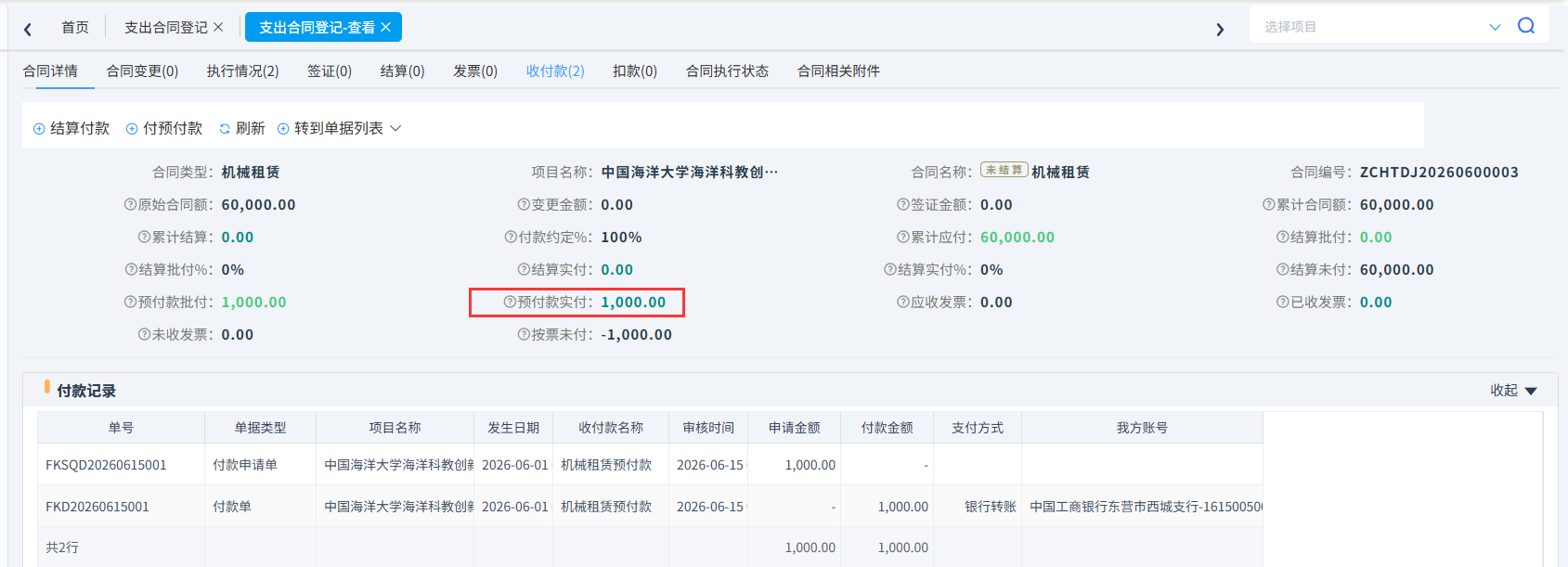Image resolution: width=1568 pixels, height=567 pixels.
Task: Select the 收付款(2) tab
Action: pyautogui.click(x=555, y=71)
